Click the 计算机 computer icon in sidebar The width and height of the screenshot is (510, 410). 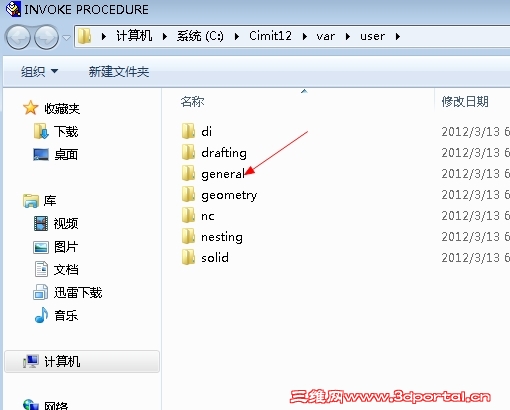pos(31,361)
